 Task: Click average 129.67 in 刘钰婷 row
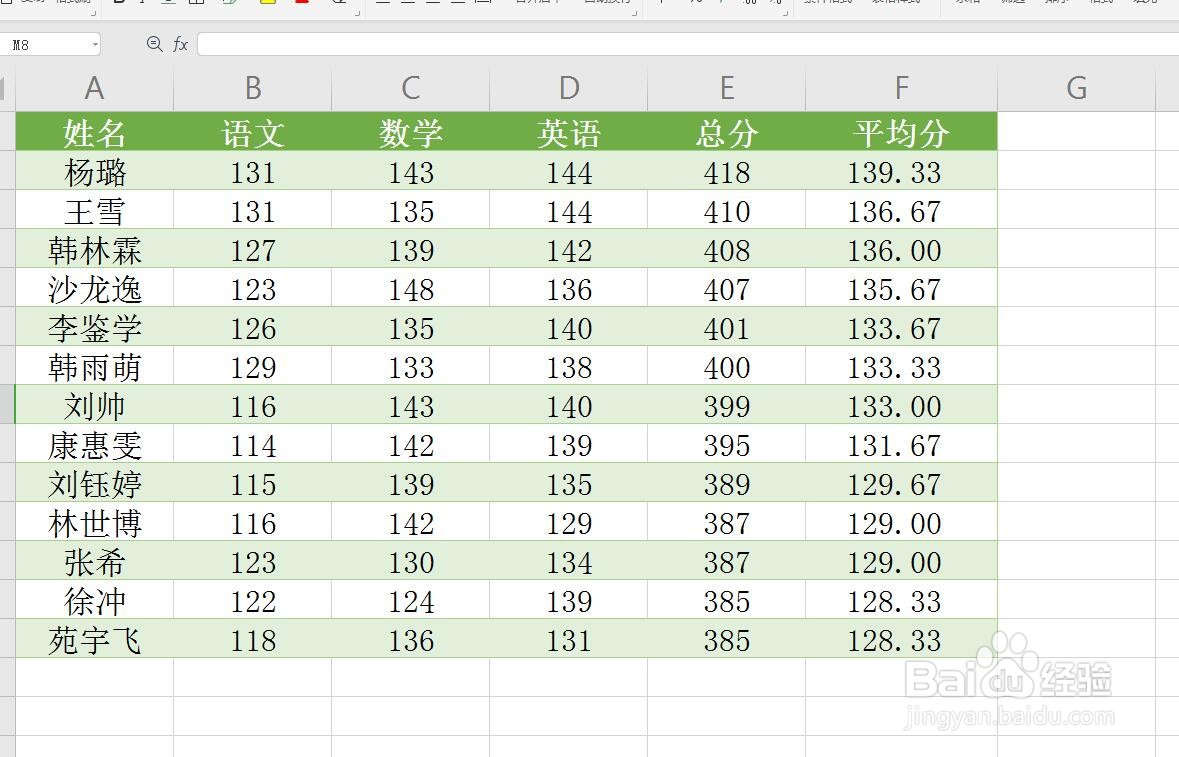coord(902,483)
